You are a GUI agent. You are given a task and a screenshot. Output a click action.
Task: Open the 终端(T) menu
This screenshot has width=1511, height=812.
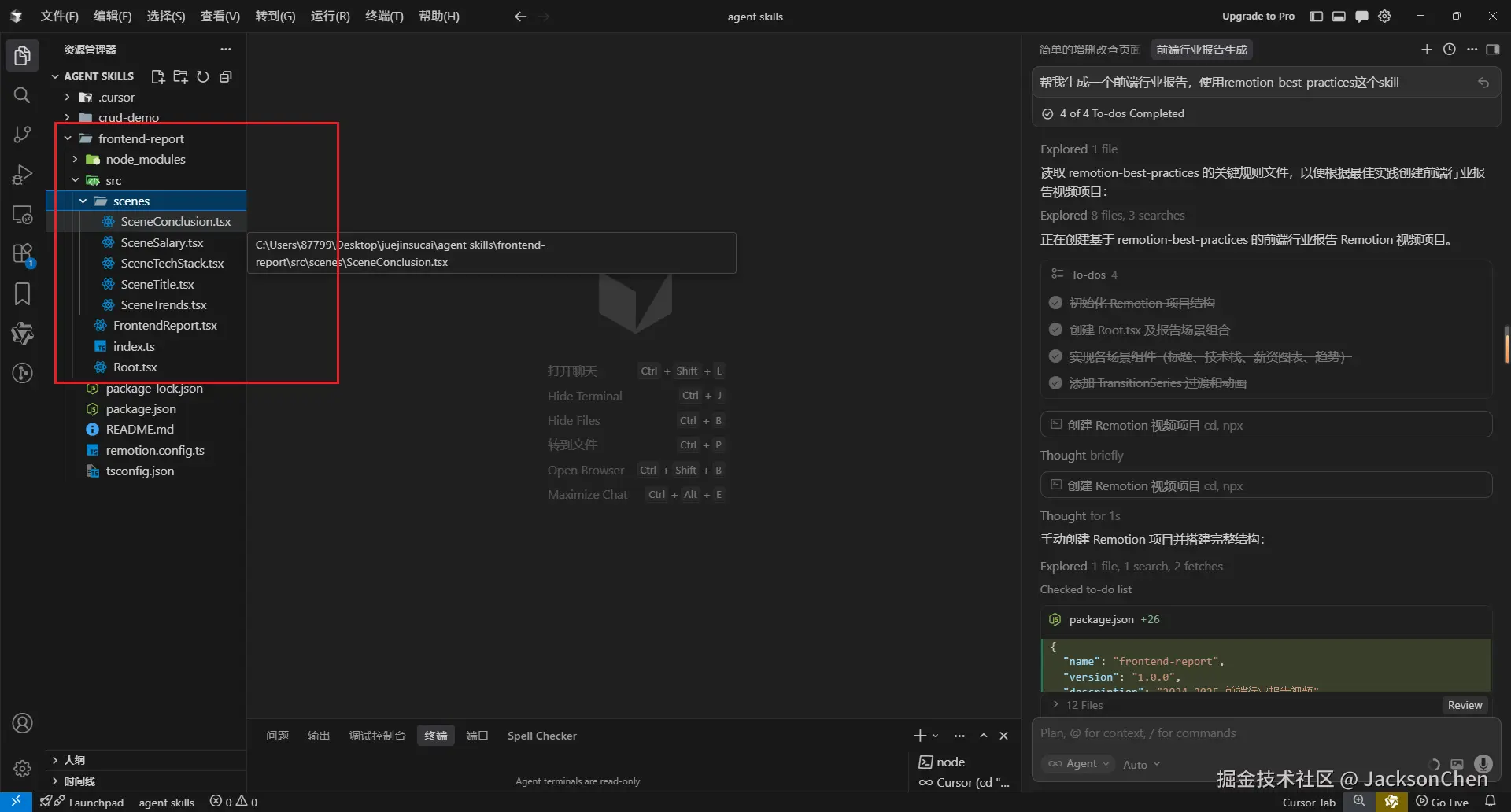pos(384,17)
